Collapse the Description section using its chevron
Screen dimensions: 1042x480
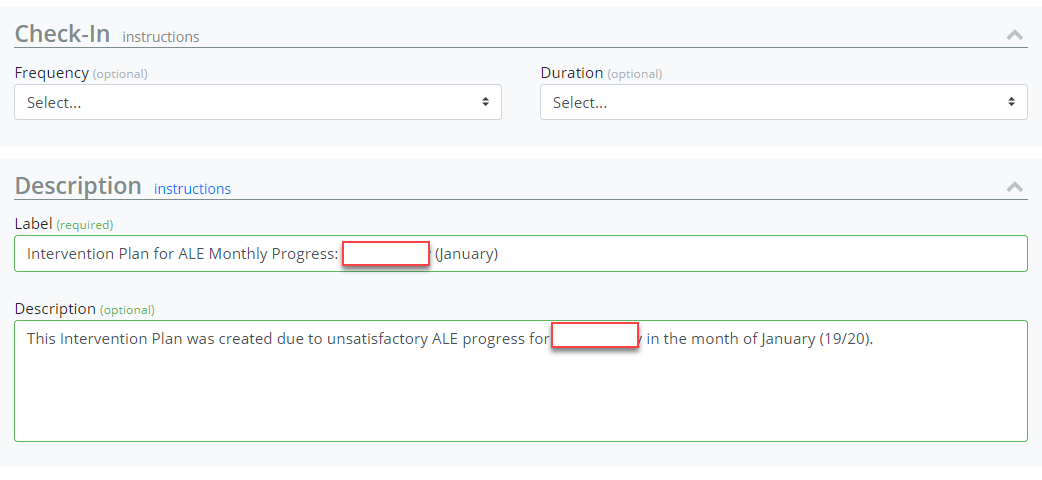click(1014, 187)
